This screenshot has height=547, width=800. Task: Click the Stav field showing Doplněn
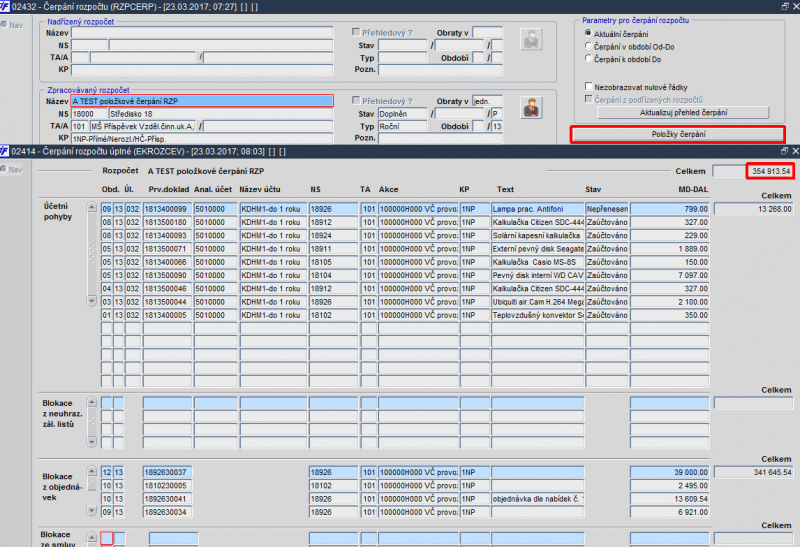(x=403, y=114)
